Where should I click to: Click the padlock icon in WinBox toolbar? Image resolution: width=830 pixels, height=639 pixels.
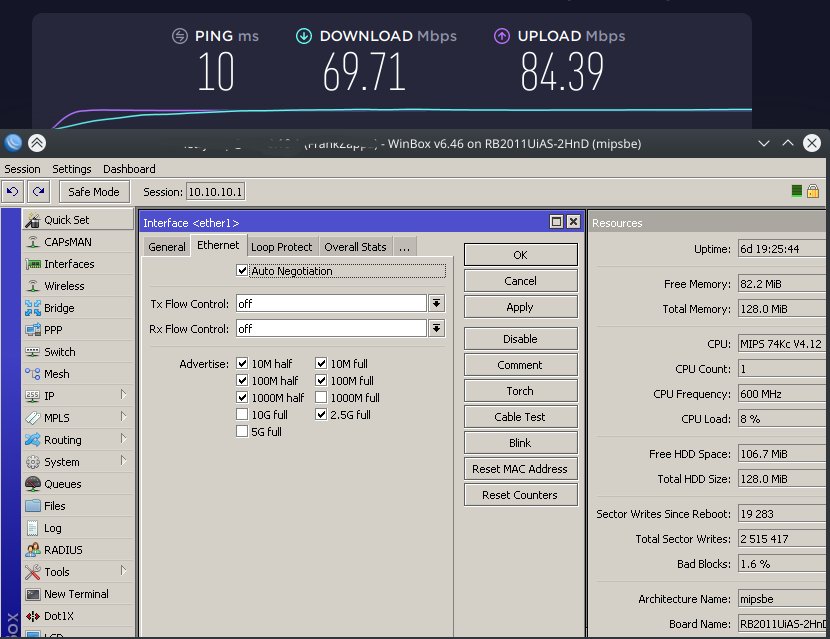click(813, 191)
